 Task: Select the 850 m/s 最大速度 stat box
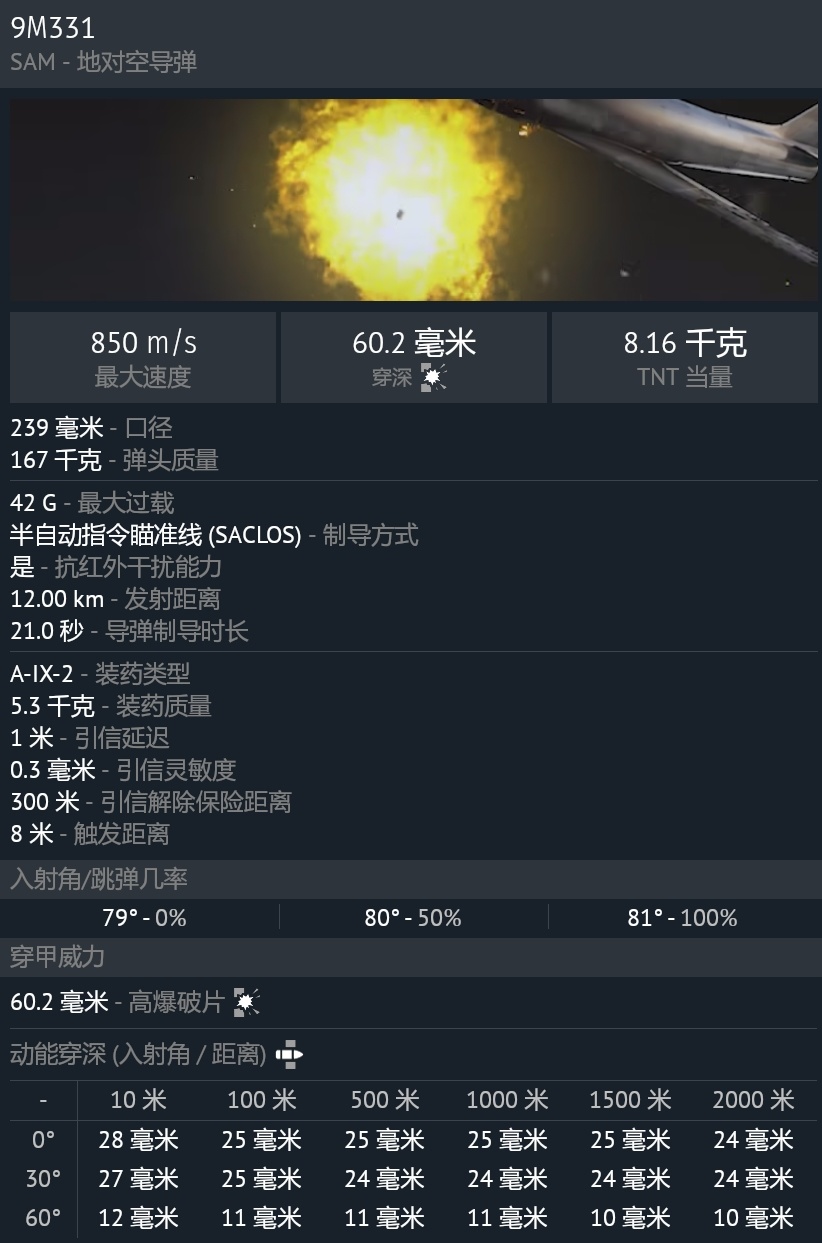coord(143,357)
